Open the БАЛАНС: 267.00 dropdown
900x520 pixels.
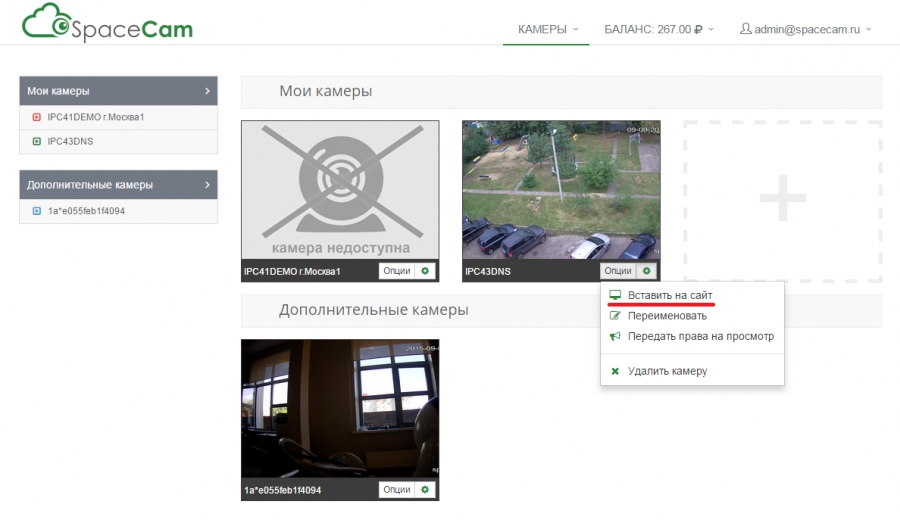[659, 29]
